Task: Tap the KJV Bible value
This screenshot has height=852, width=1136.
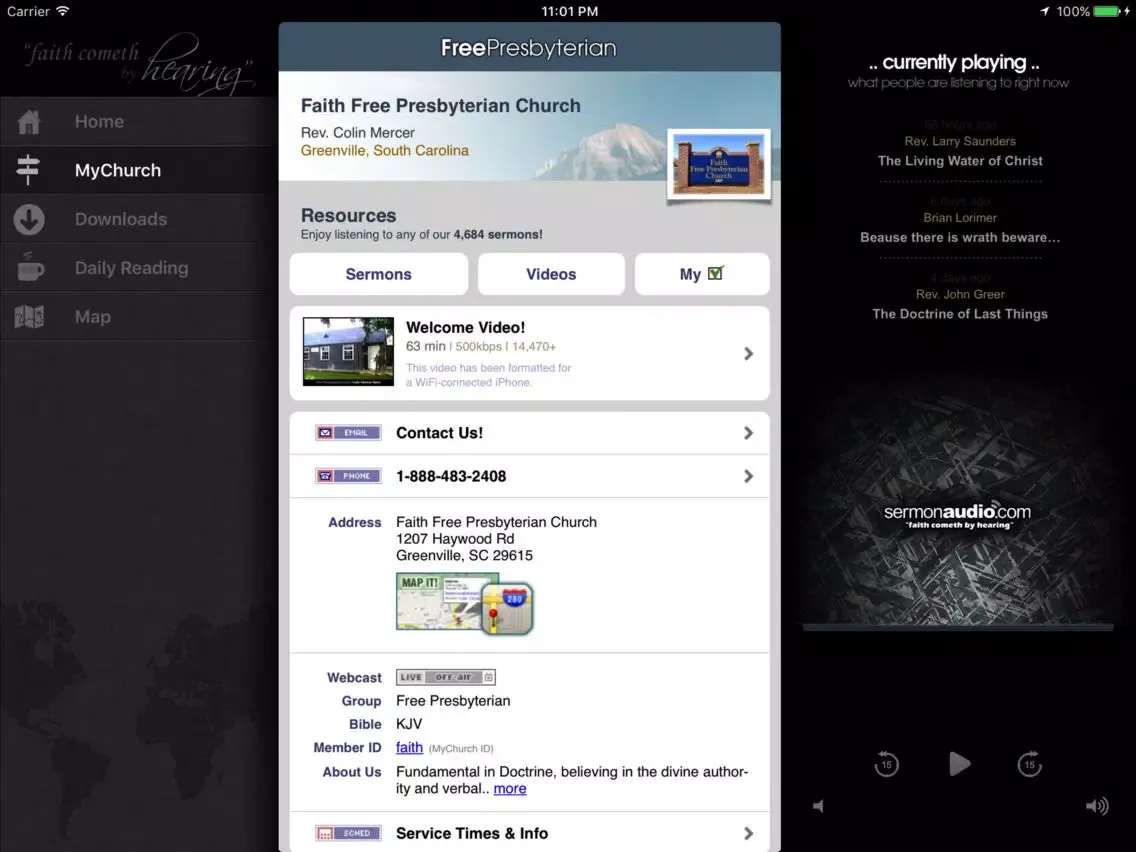Action: pos(409,724)
